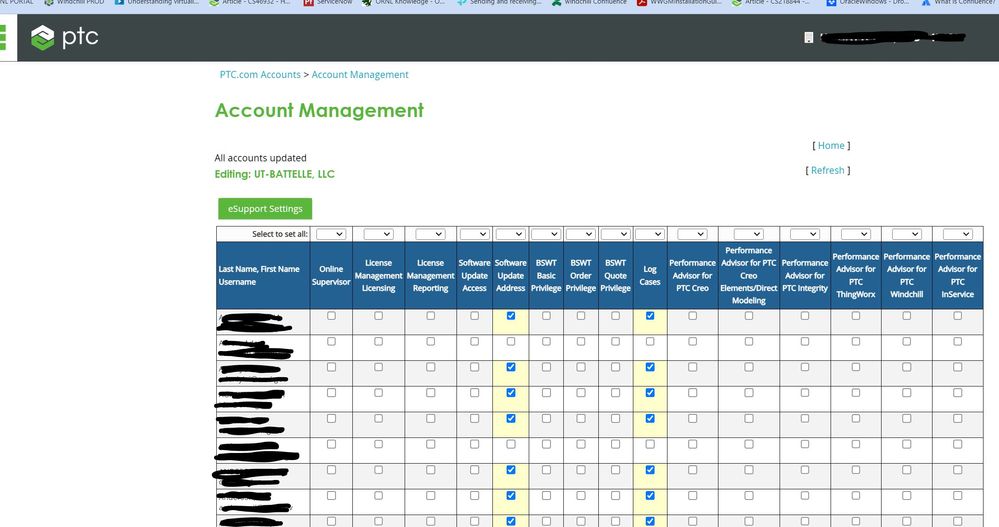
Task: Tick Online Supervisor for the first user row
Action: pos(331,315)
